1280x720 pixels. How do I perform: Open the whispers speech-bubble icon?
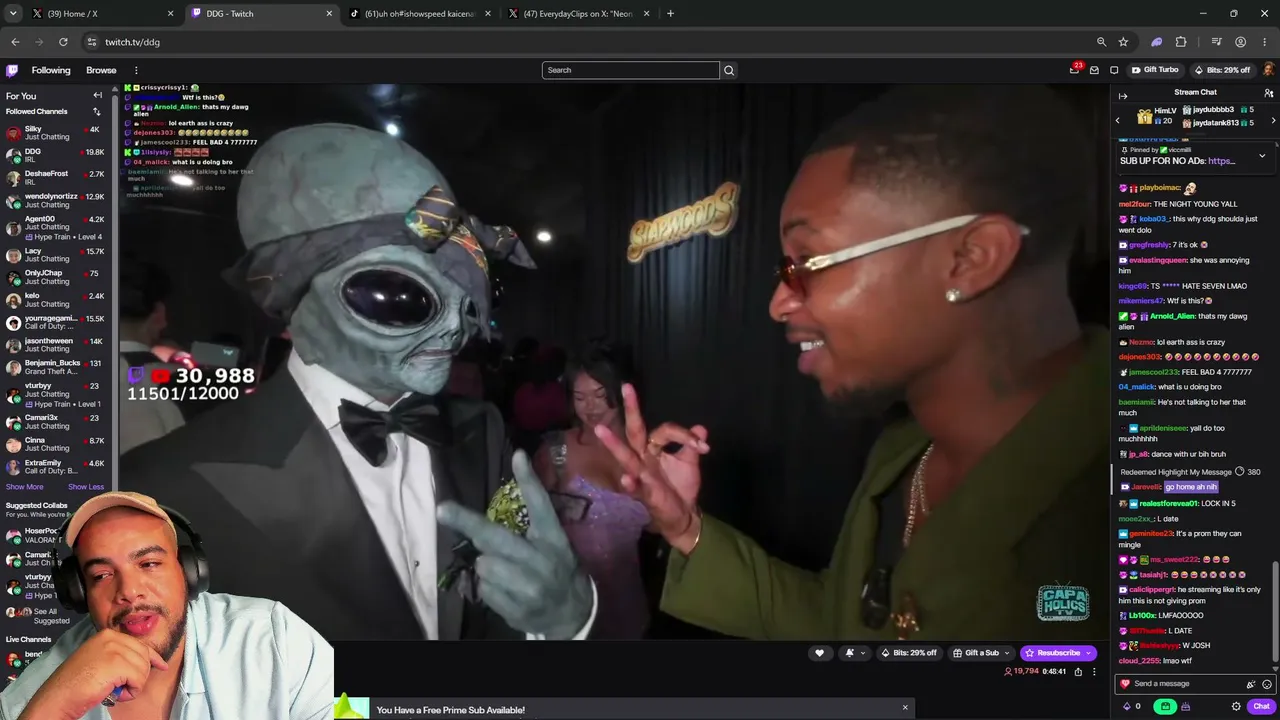(x=1114, y=70)
